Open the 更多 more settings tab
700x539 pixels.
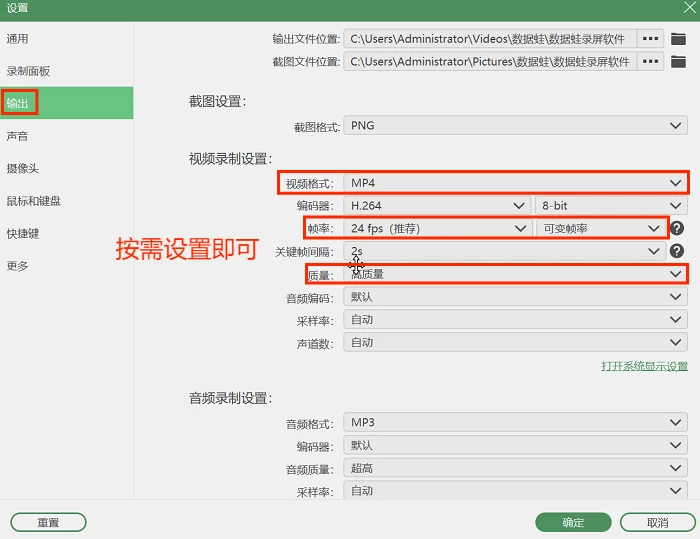click(x=67, y=266)
